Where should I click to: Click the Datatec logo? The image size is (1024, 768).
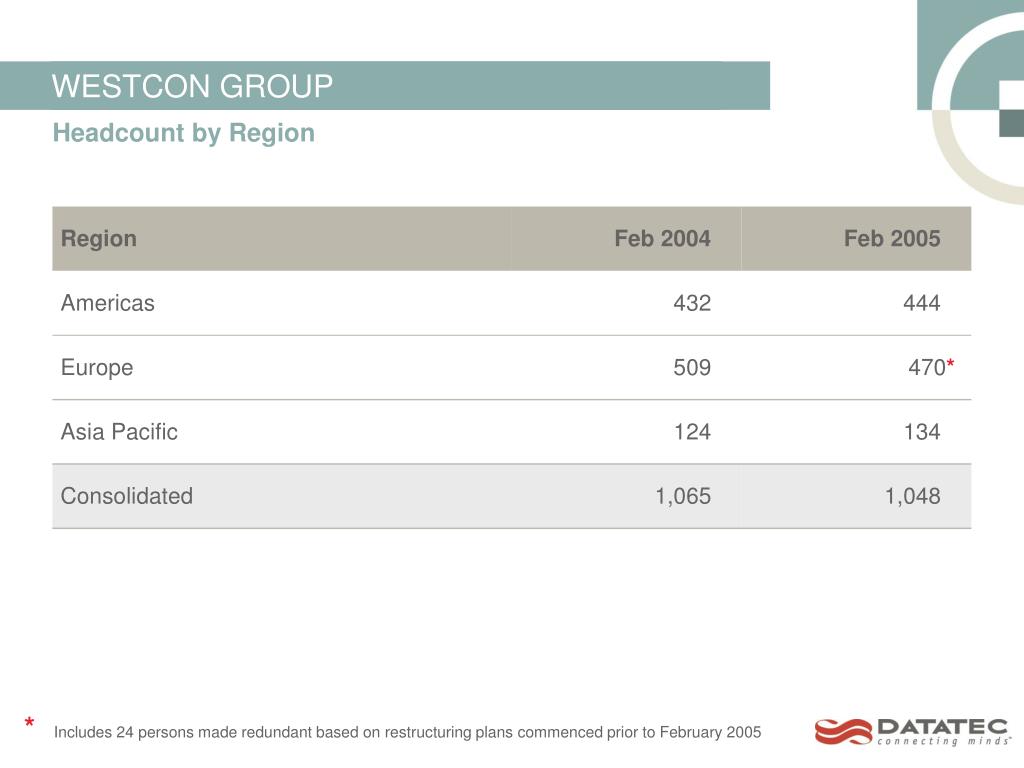tap(912, 731)
